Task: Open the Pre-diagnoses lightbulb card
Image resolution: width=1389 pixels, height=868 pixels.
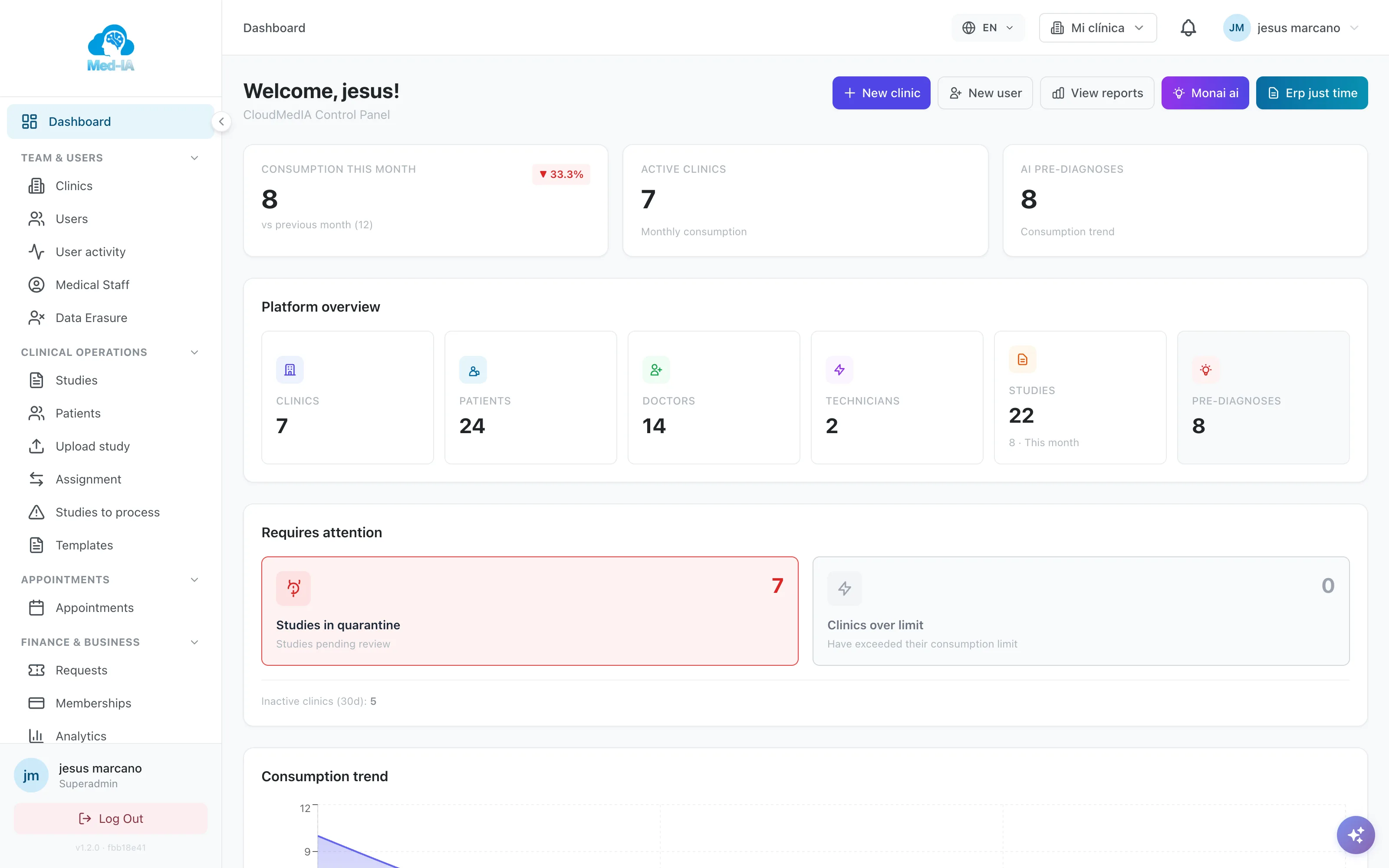Action: tap(1263, 397)
